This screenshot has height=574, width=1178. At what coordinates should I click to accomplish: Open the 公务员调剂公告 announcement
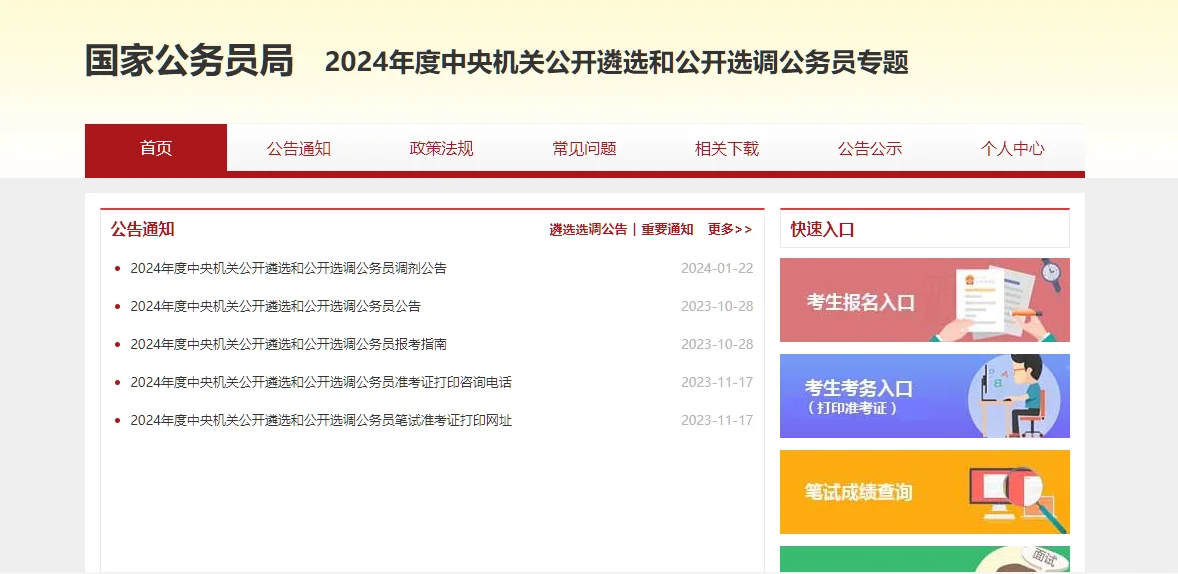(x=288, y=268)
